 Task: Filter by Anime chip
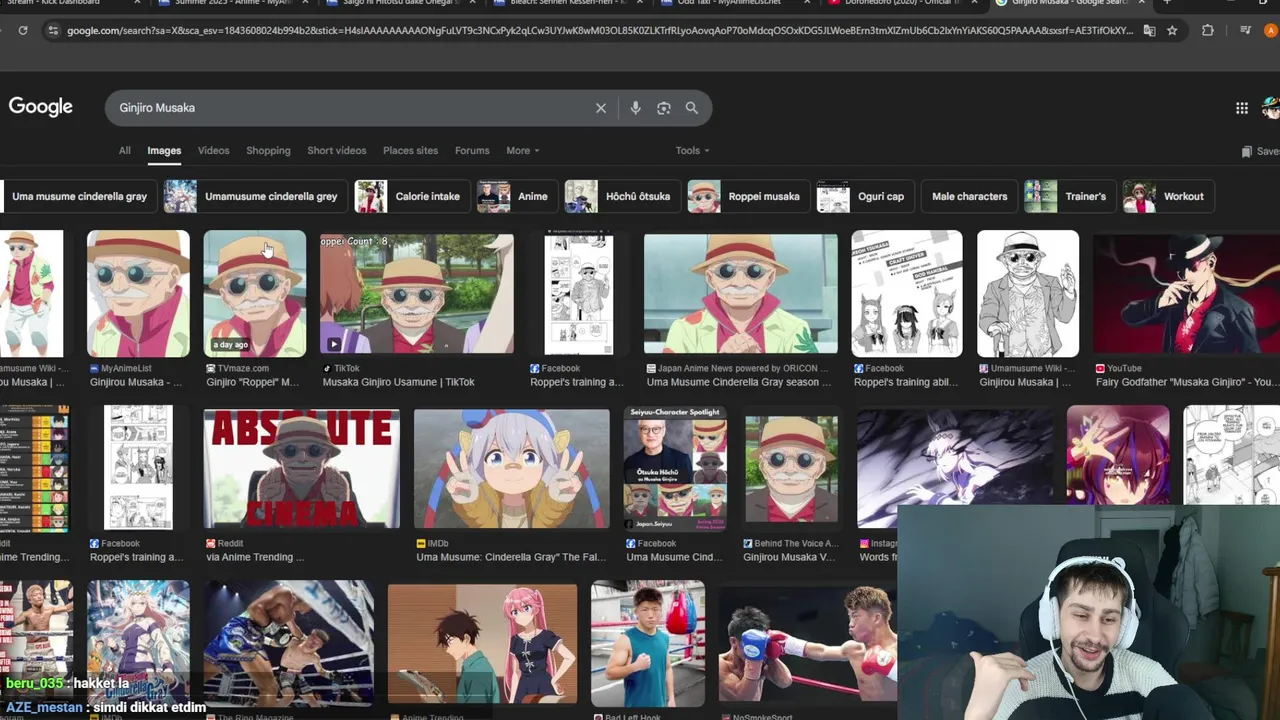516,197
